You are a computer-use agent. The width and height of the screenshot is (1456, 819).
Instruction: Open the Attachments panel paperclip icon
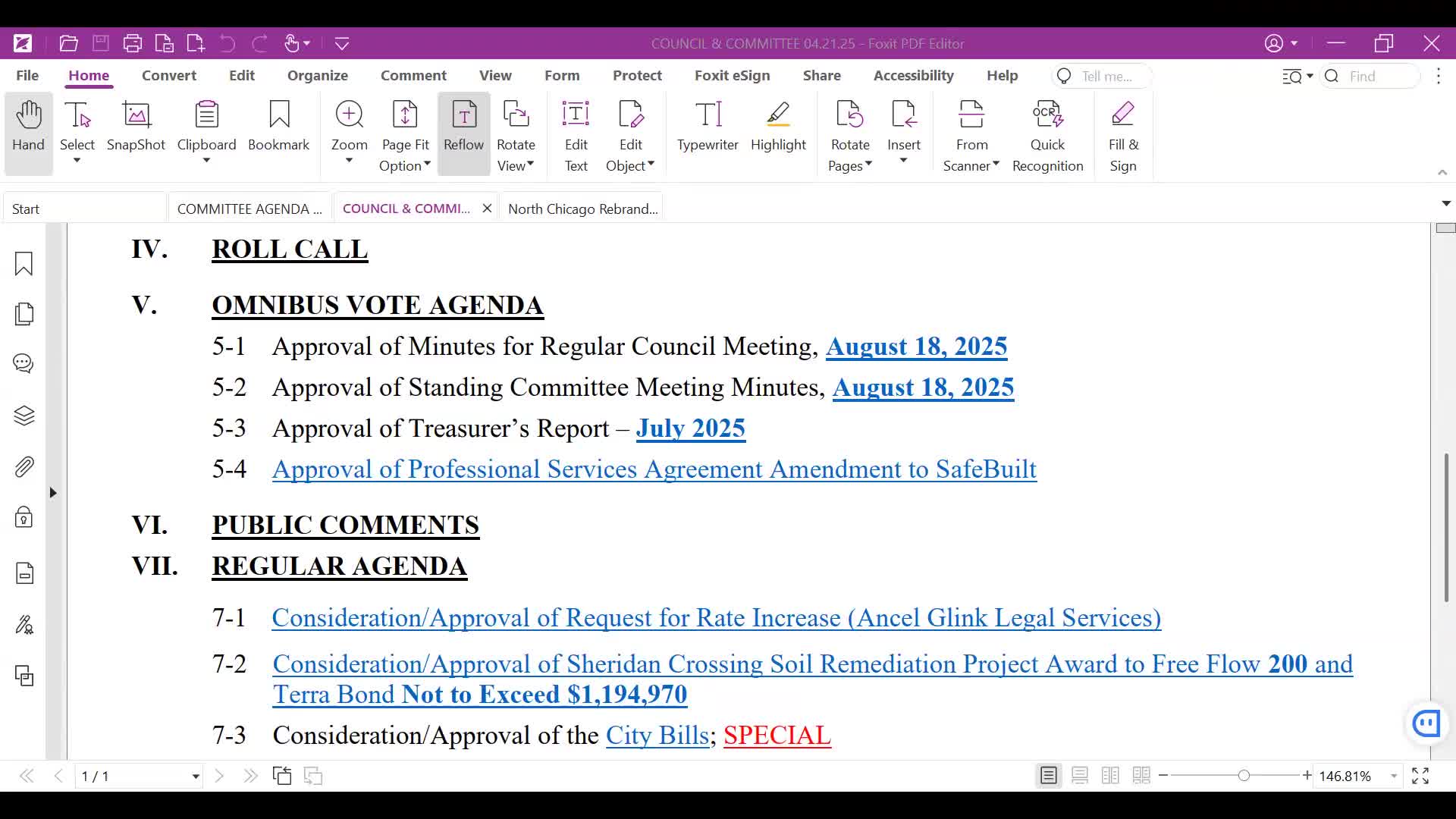24,467
